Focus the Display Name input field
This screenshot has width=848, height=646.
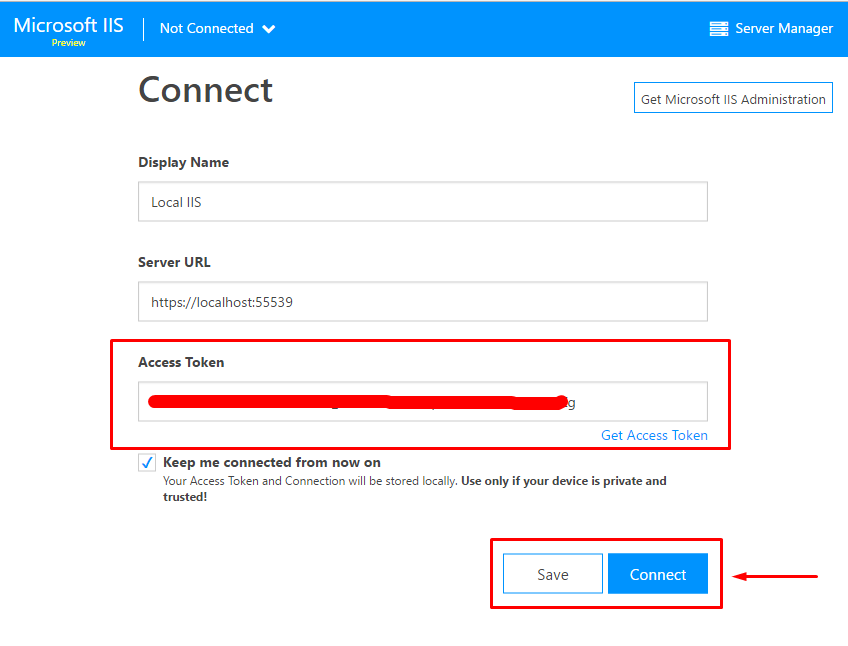[x=423, y=202]
